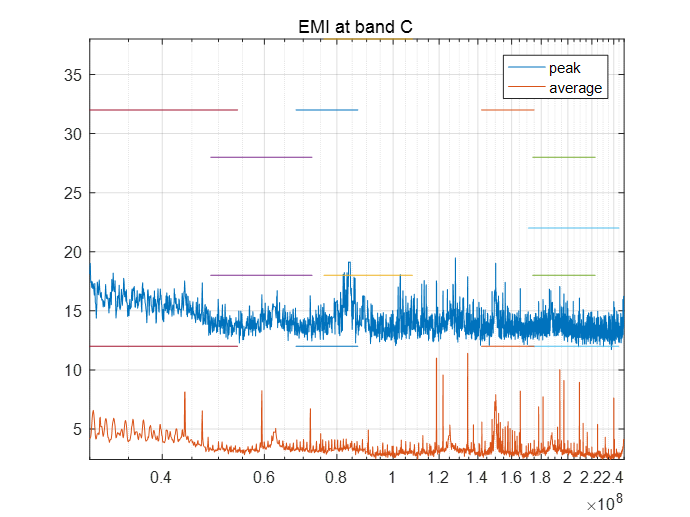Screen dimensions: 690x517
Task: Click the x-axis tick label 1.8
Action: [x=540, y=477]
